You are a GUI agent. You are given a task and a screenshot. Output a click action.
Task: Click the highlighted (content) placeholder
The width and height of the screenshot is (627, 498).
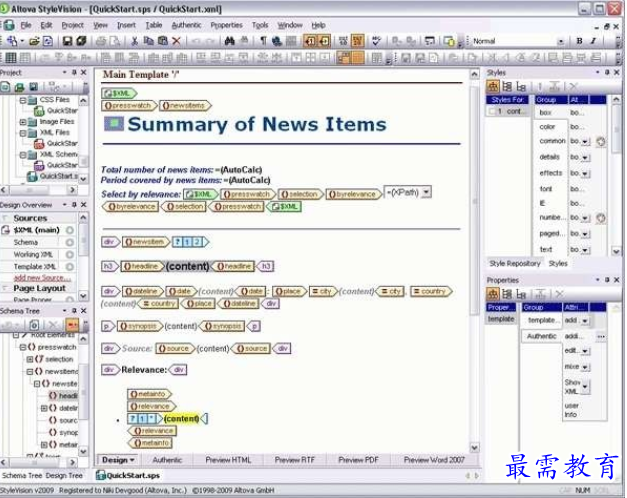tap(182, 419)
